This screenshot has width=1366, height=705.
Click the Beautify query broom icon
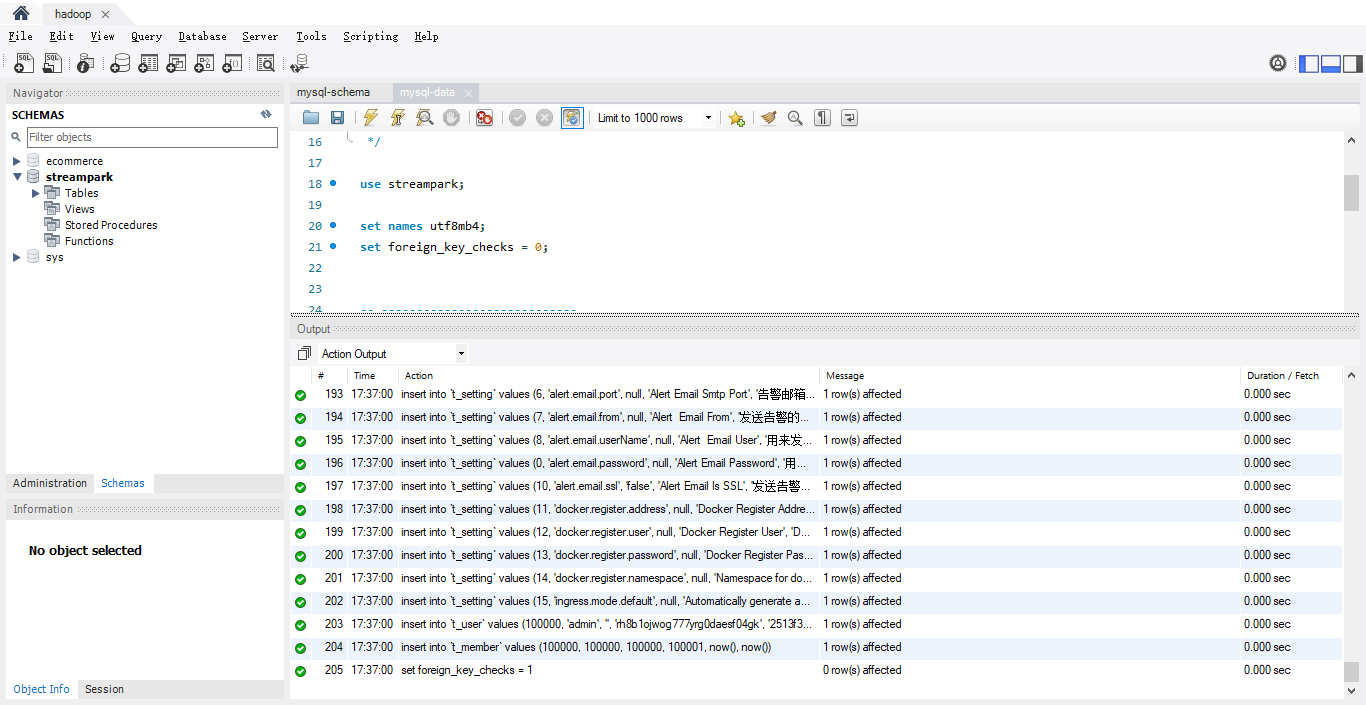point(768,118)
